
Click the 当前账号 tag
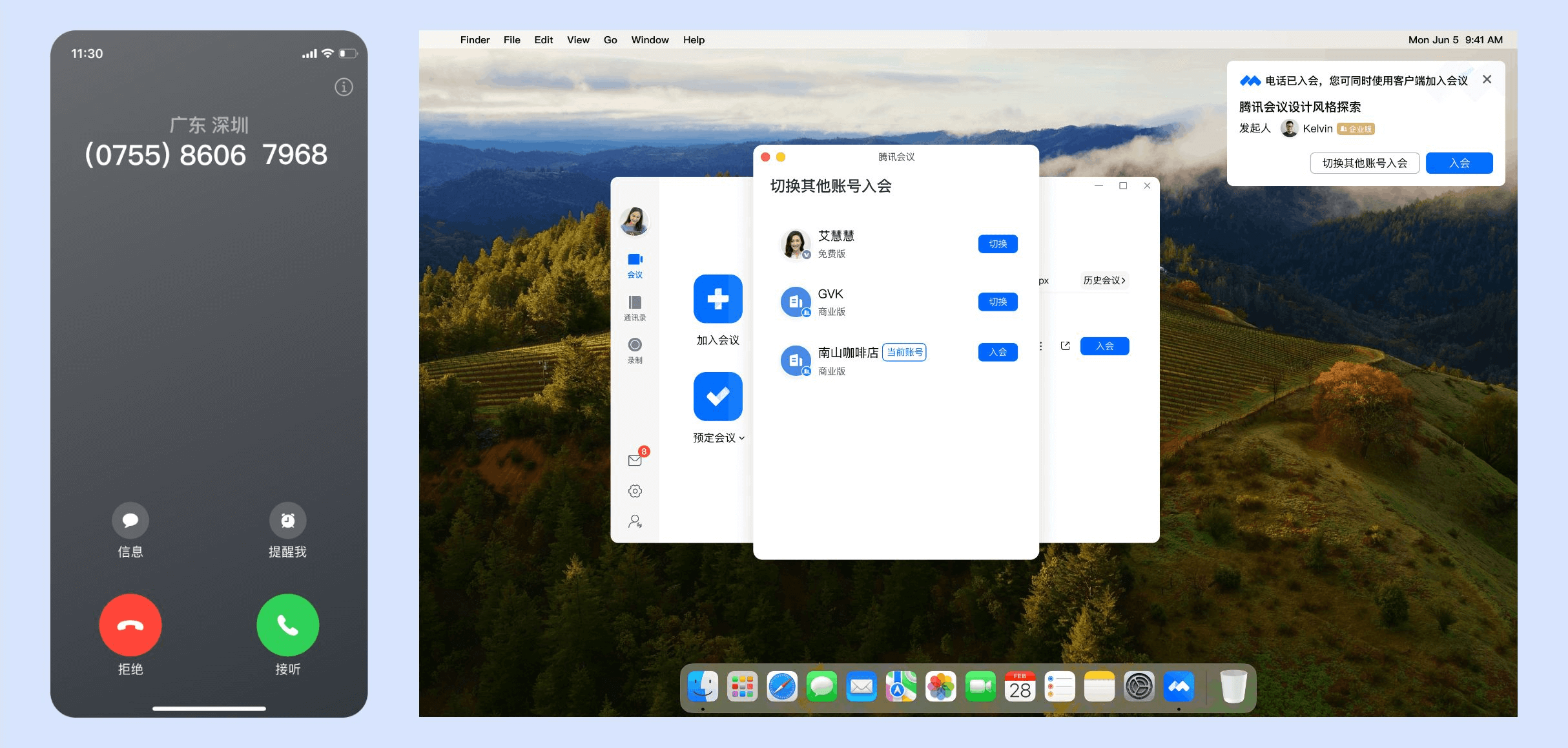(x=904, y=352)
